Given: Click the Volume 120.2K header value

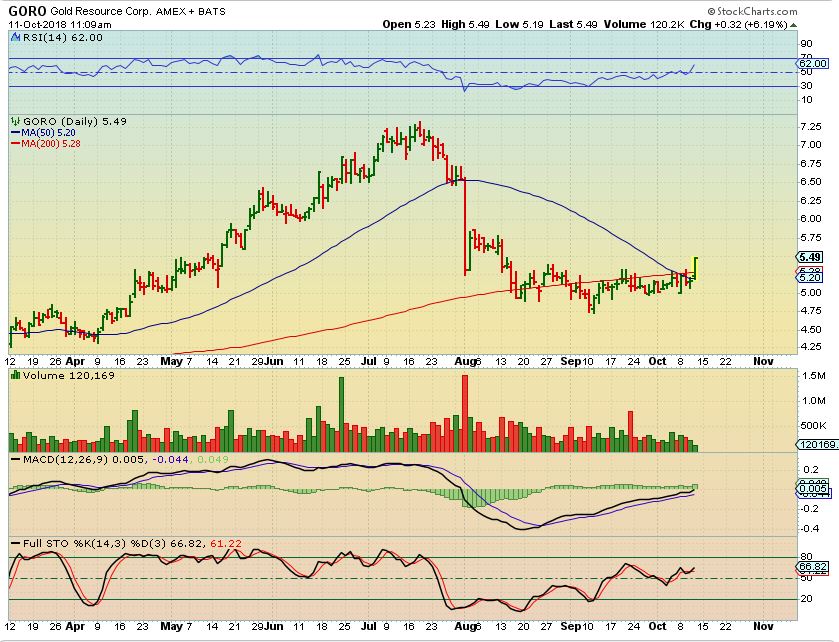Looking at the screenshot, I should coord(644,24).
